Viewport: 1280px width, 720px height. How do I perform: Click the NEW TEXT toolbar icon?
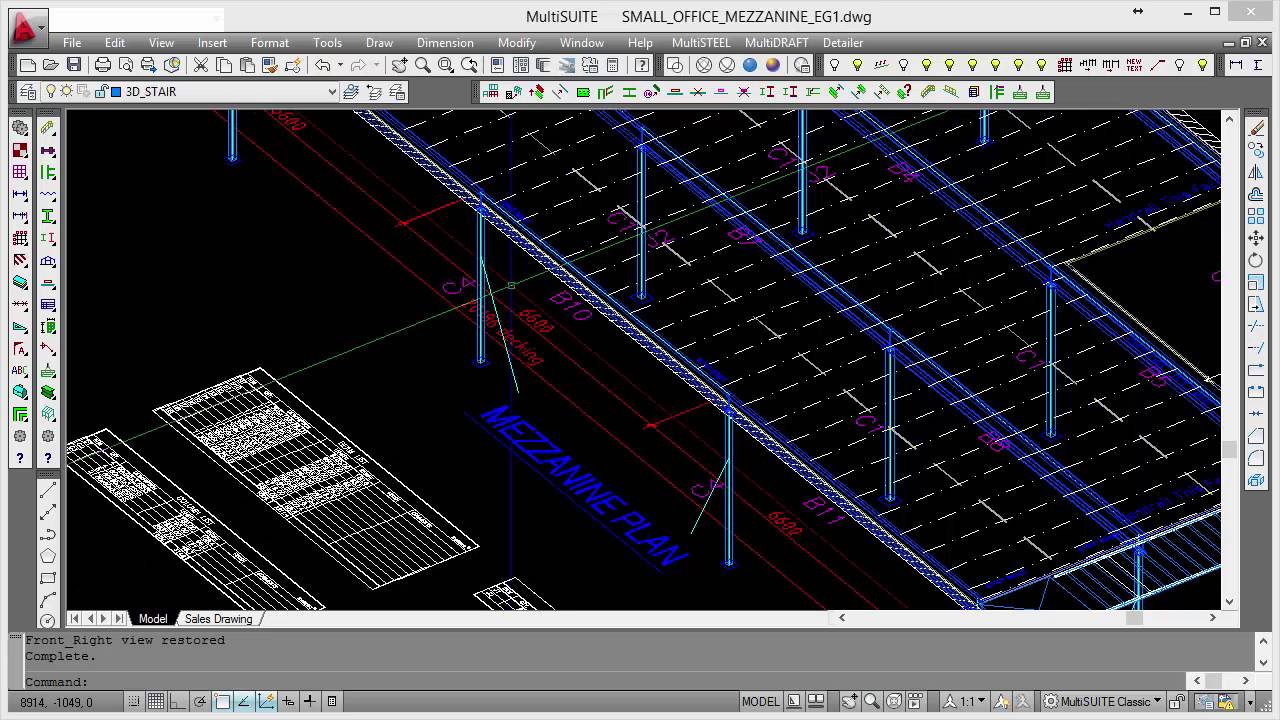(x=1134, y=65)
